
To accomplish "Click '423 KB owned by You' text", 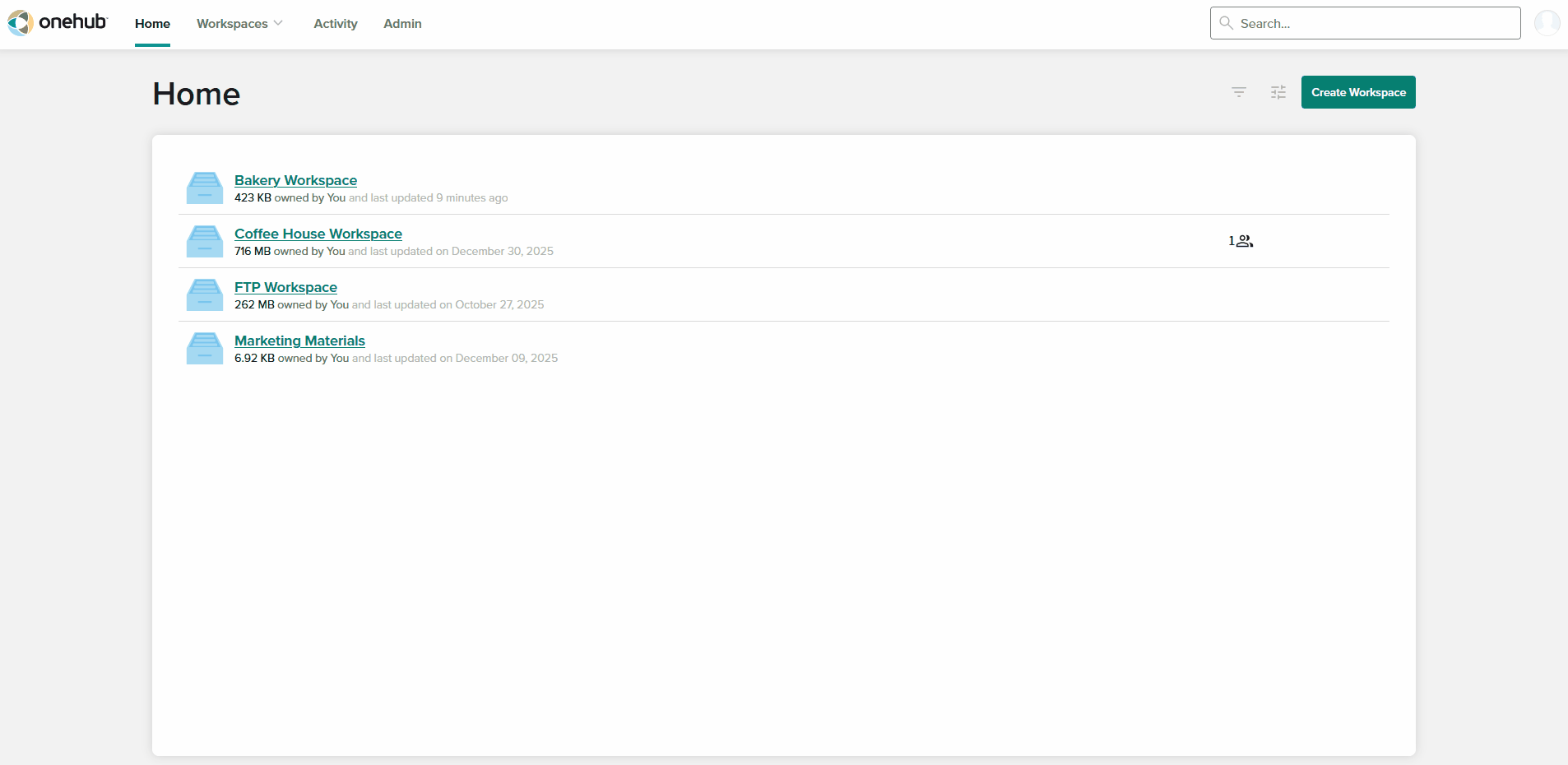I will [x=290, y=198].
